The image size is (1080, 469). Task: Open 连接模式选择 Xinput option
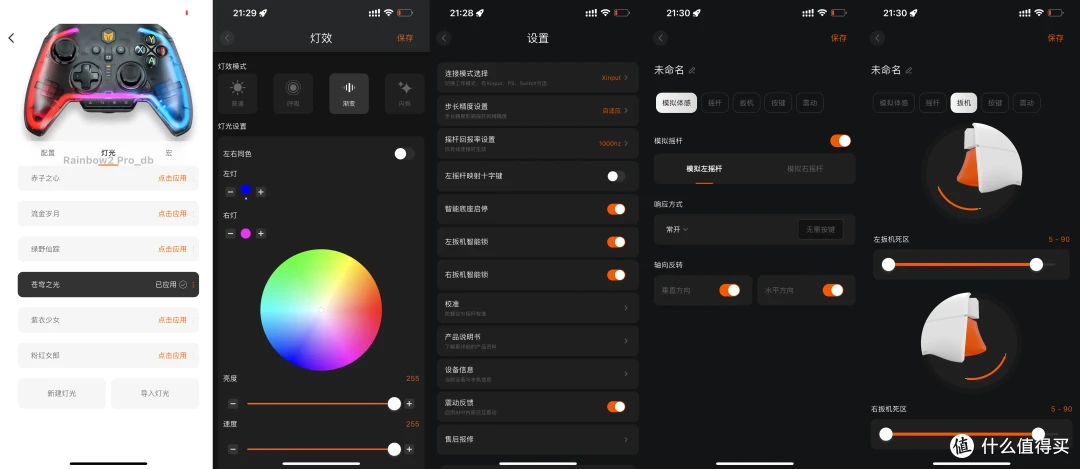[x=538, y=77]
